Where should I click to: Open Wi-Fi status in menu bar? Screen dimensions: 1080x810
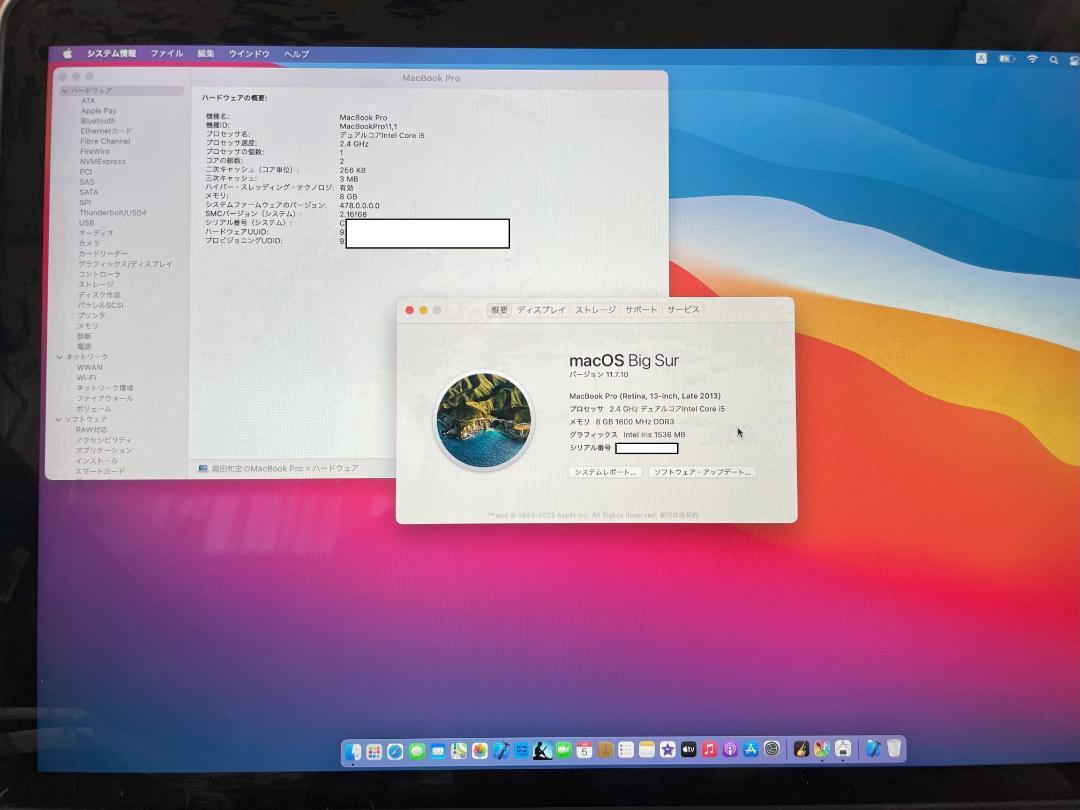pos(1032,59)
